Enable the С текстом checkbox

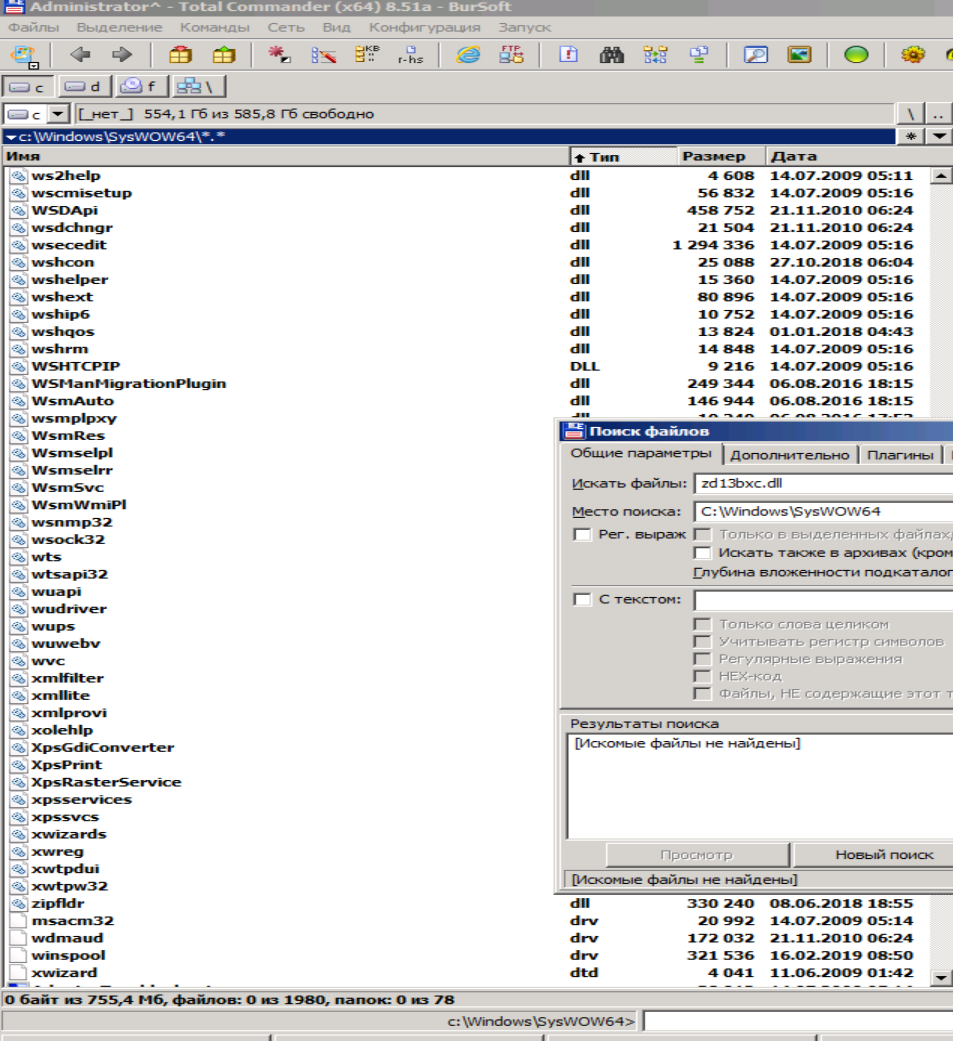coord(582,600)
